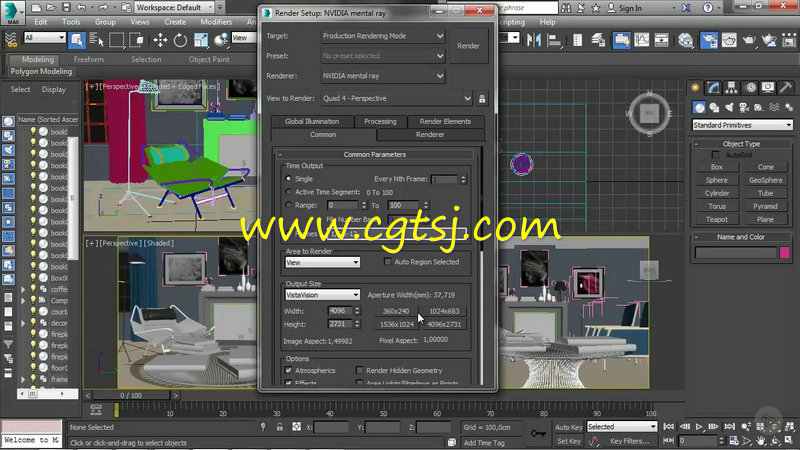Switch to the Renderer tab
800x450 pixels.
click(430, 135)
